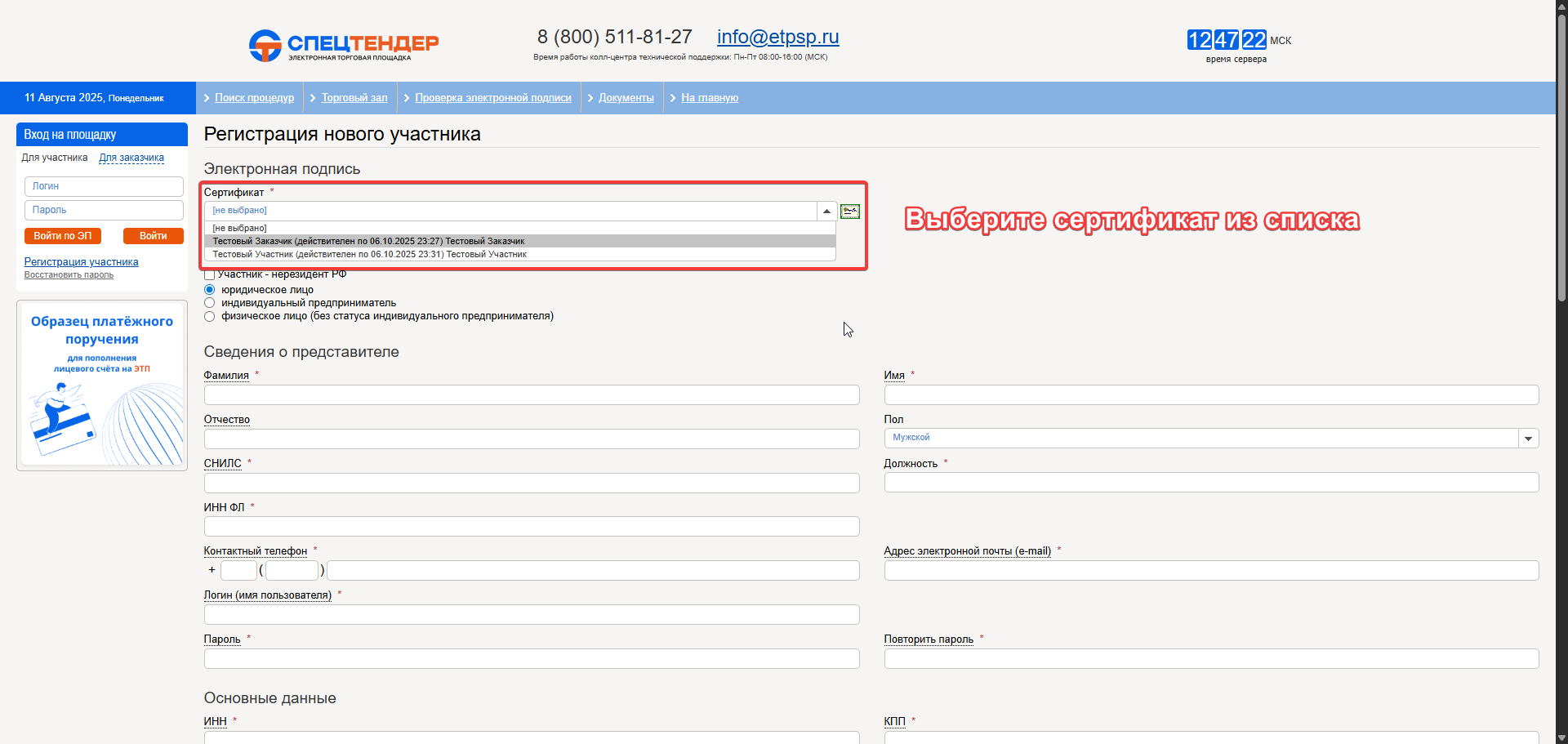Click the server time clock display
1568x744 pixels.
coord(1227,40)
